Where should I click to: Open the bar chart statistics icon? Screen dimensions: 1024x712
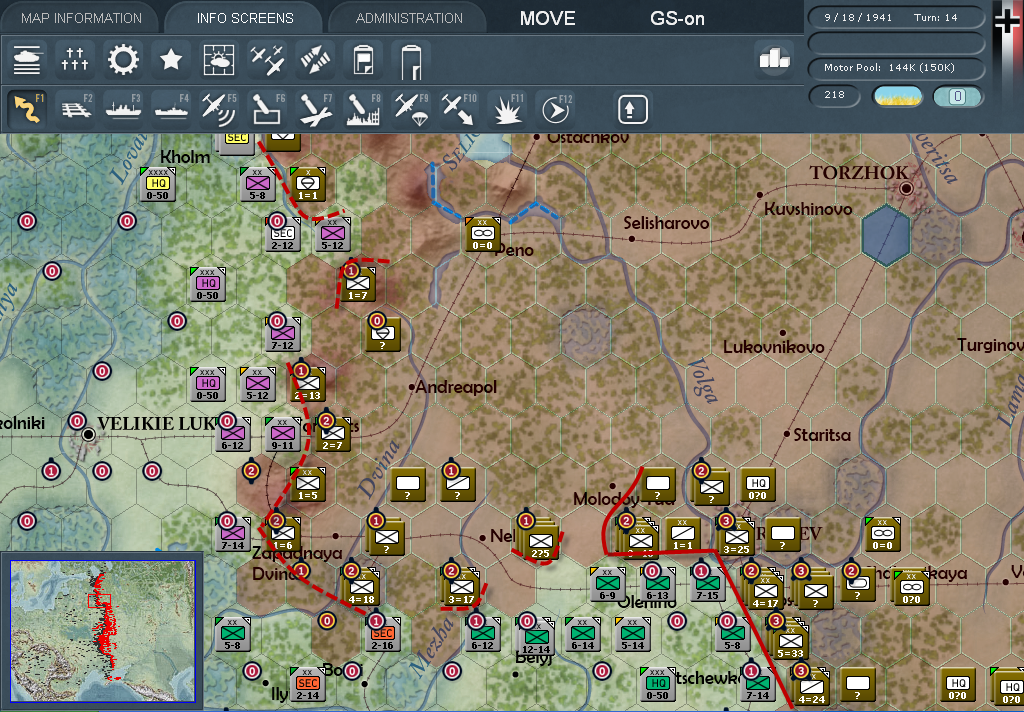tap(774, 59)
